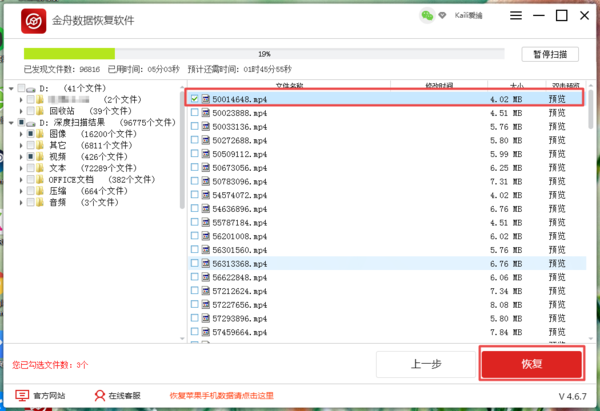The image size is (600, 411).
Task: Tick the checkbox for 56313368.mp4
Action: 194,263
